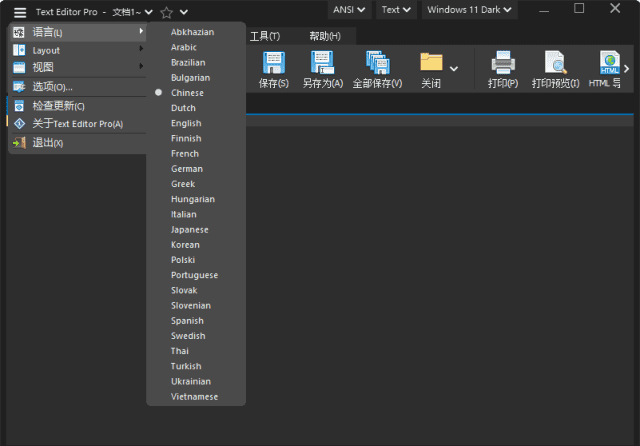This screenshot has width=640, height=446.
Task: Click the Save (保存) floppy disk icon
Action: (274, 62)
